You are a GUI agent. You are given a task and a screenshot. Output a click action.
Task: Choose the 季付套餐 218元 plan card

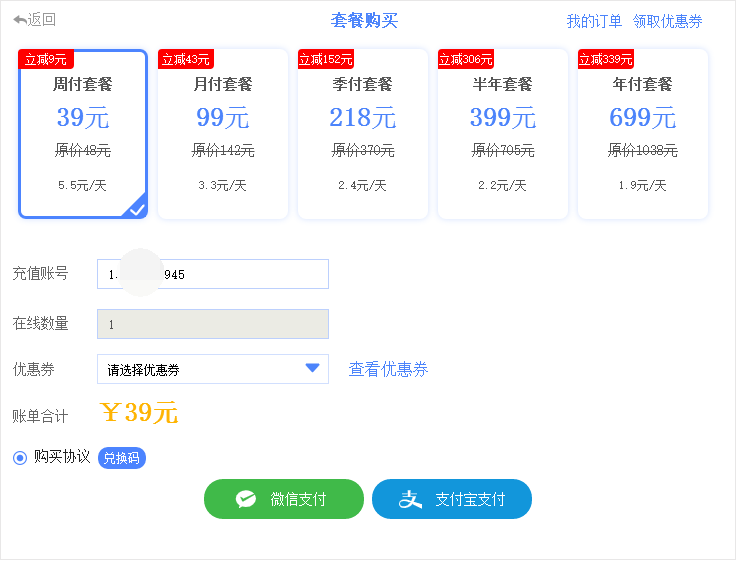pos(362,134)
